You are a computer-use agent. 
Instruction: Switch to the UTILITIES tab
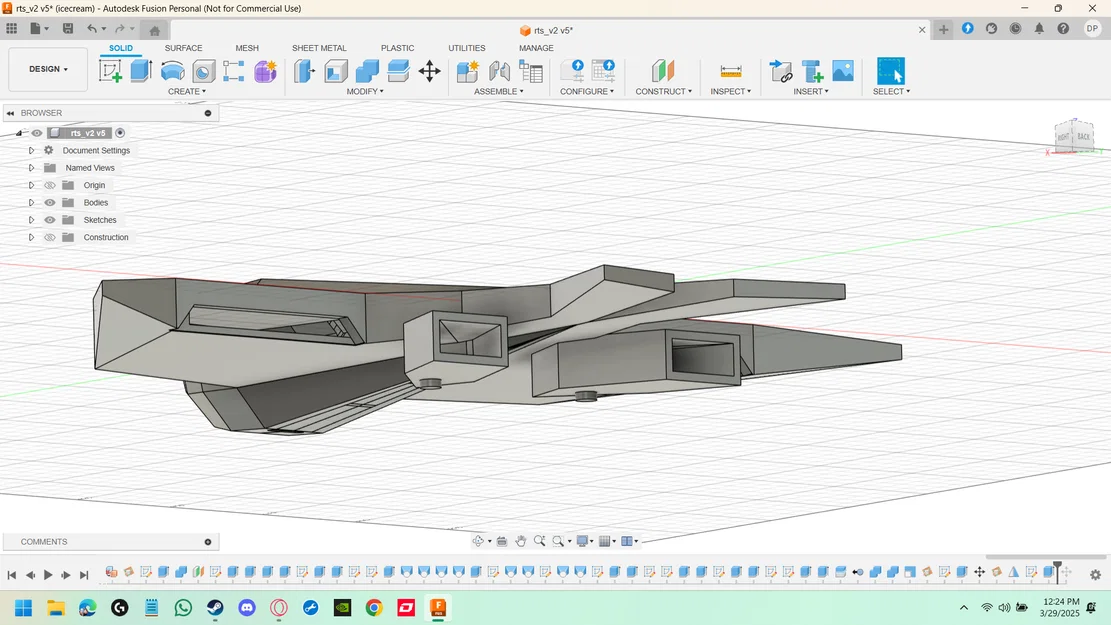pyautogui.click(x=466, y=48)
